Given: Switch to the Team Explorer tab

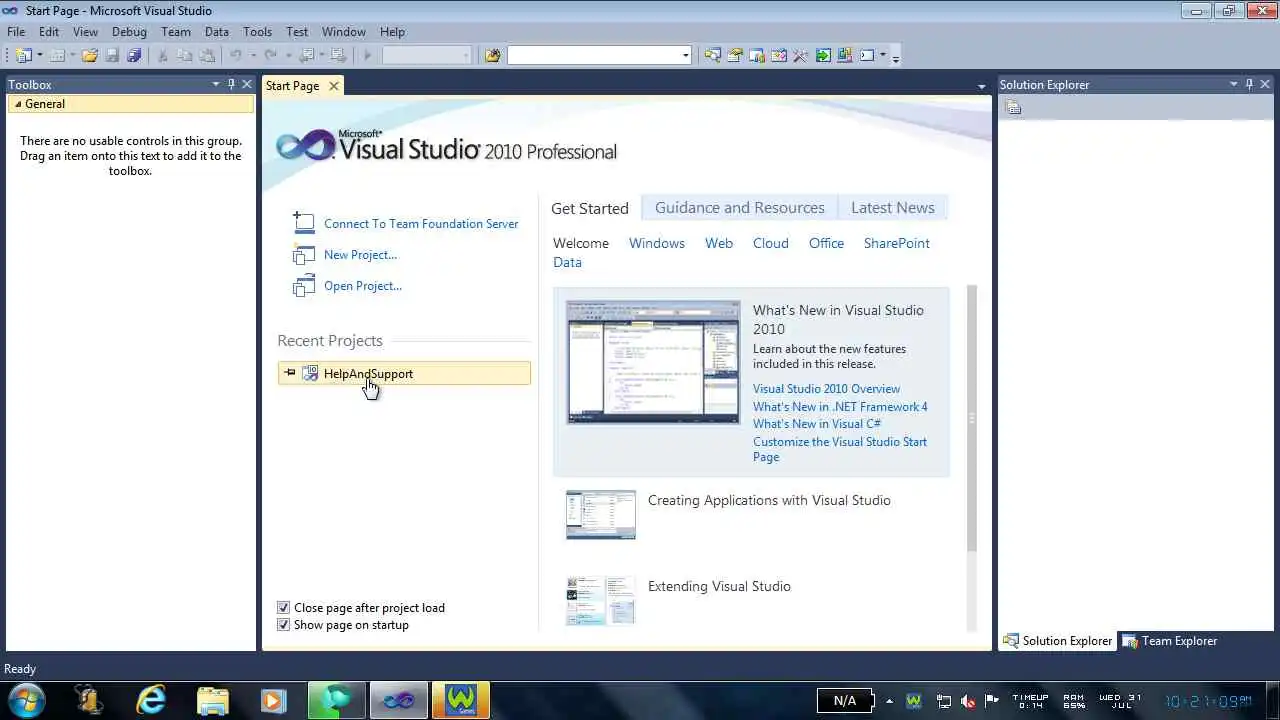Looking at the screenshot, I should tap(1170, 641).
